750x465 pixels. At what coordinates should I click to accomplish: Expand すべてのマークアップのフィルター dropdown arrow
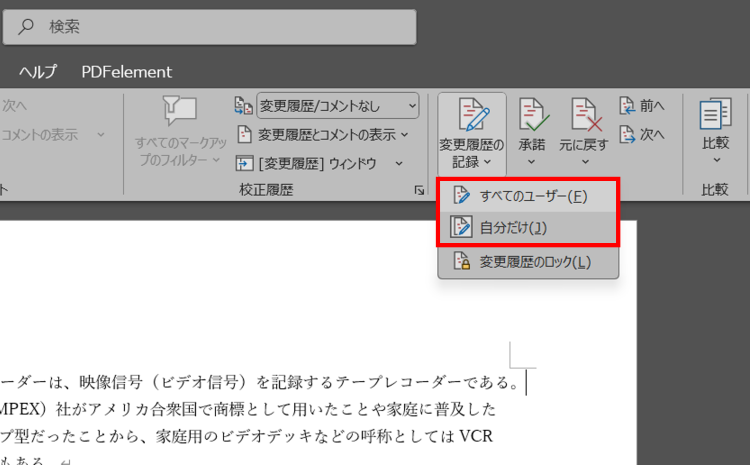[x=216, y=160]
